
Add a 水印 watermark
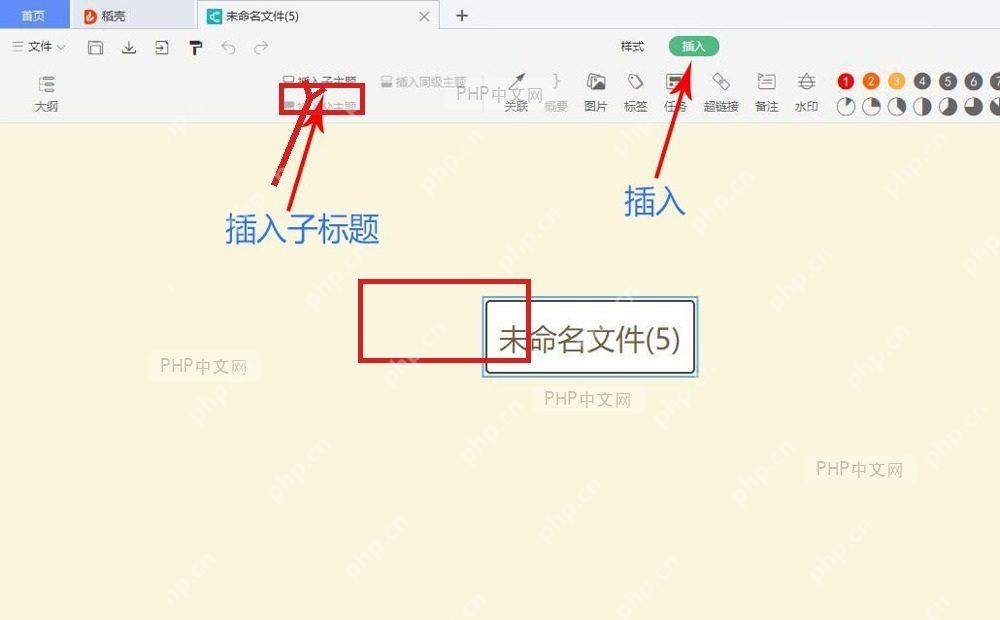[806, 93]
